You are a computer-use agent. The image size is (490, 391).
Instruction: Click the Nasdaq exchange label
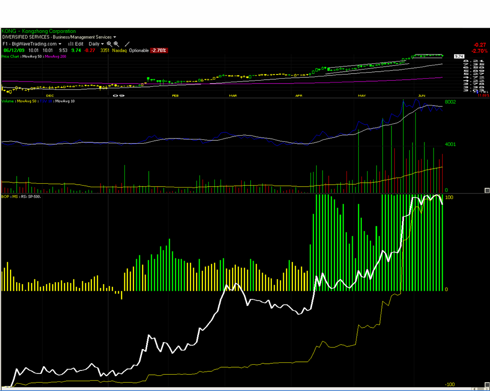[119, 50]
